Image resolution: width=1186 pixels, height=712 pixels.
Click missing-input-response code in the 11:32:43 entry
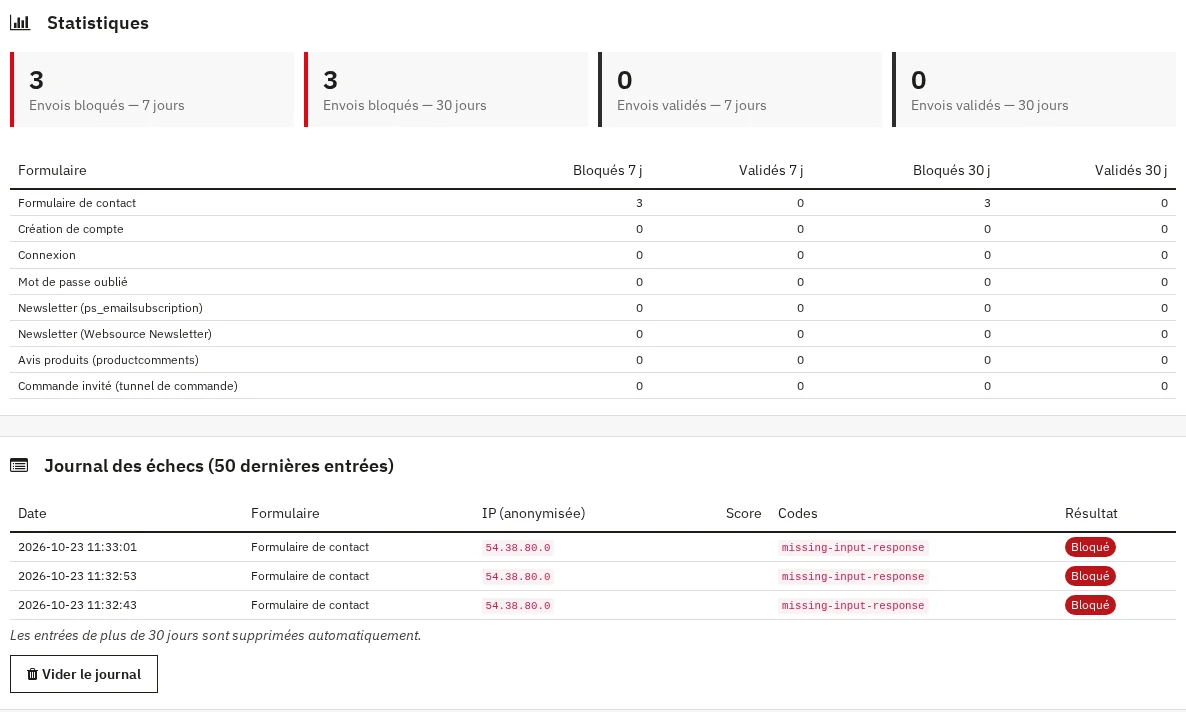[x=853, y=605]
